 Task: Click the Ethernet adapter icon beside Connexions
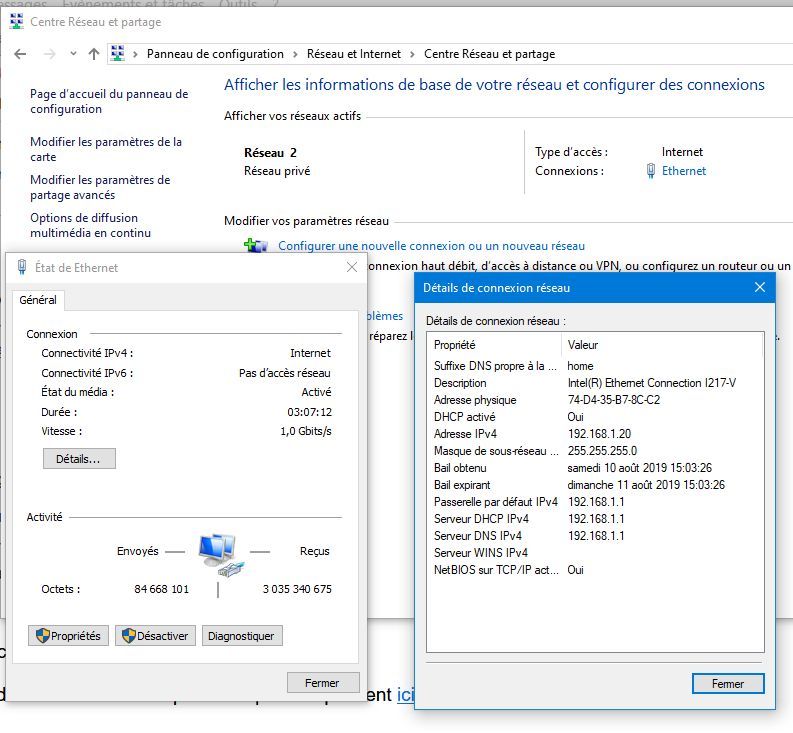point(652,171)
